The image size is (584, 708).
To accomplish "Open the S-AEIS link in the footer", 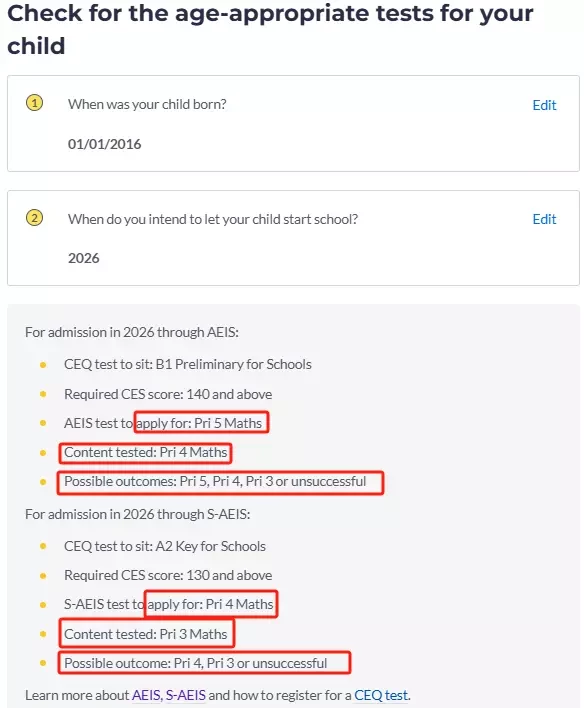I will point(186,695).
